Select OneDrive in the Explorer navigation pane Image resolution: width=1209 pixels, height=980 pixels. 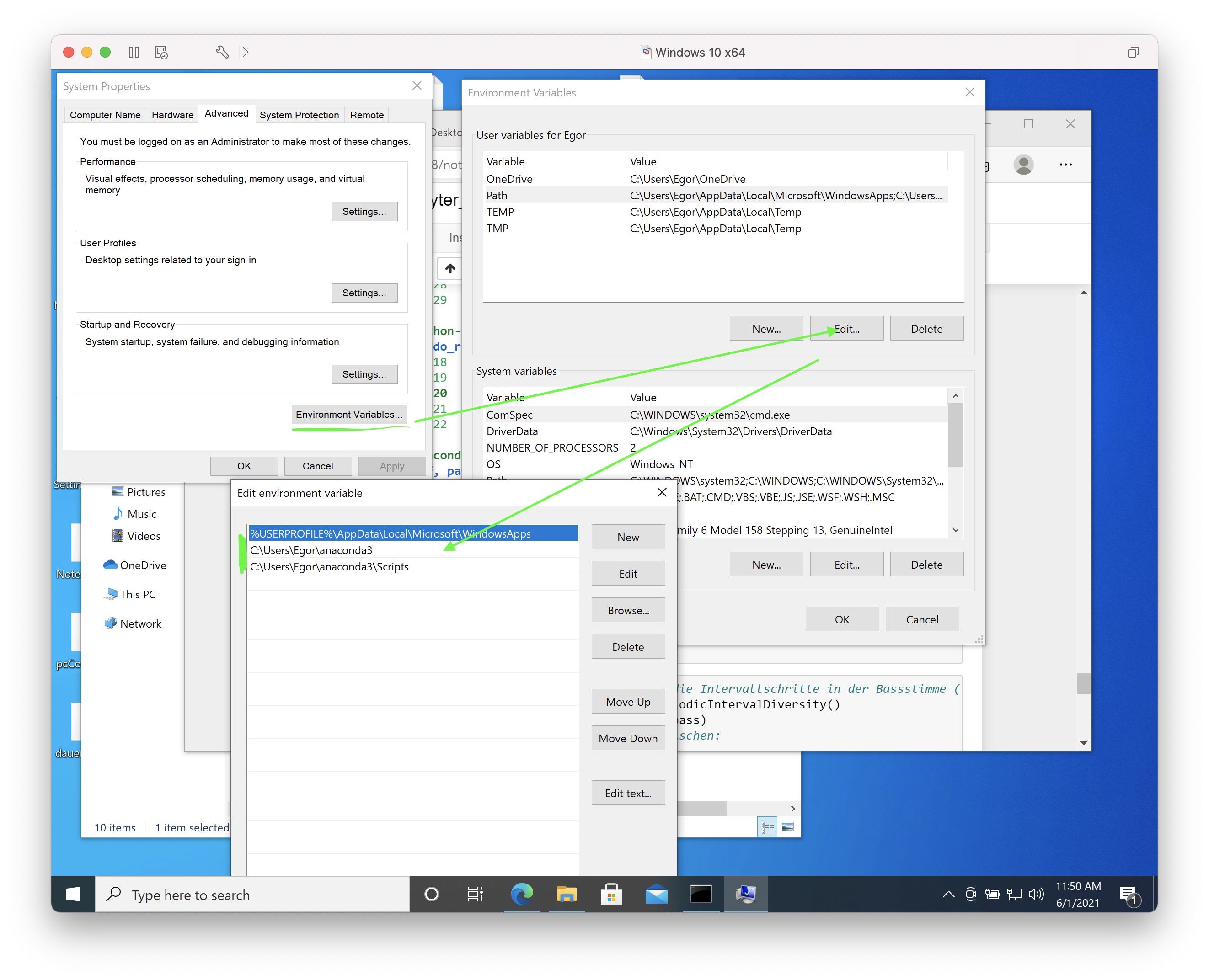point(142,565)
